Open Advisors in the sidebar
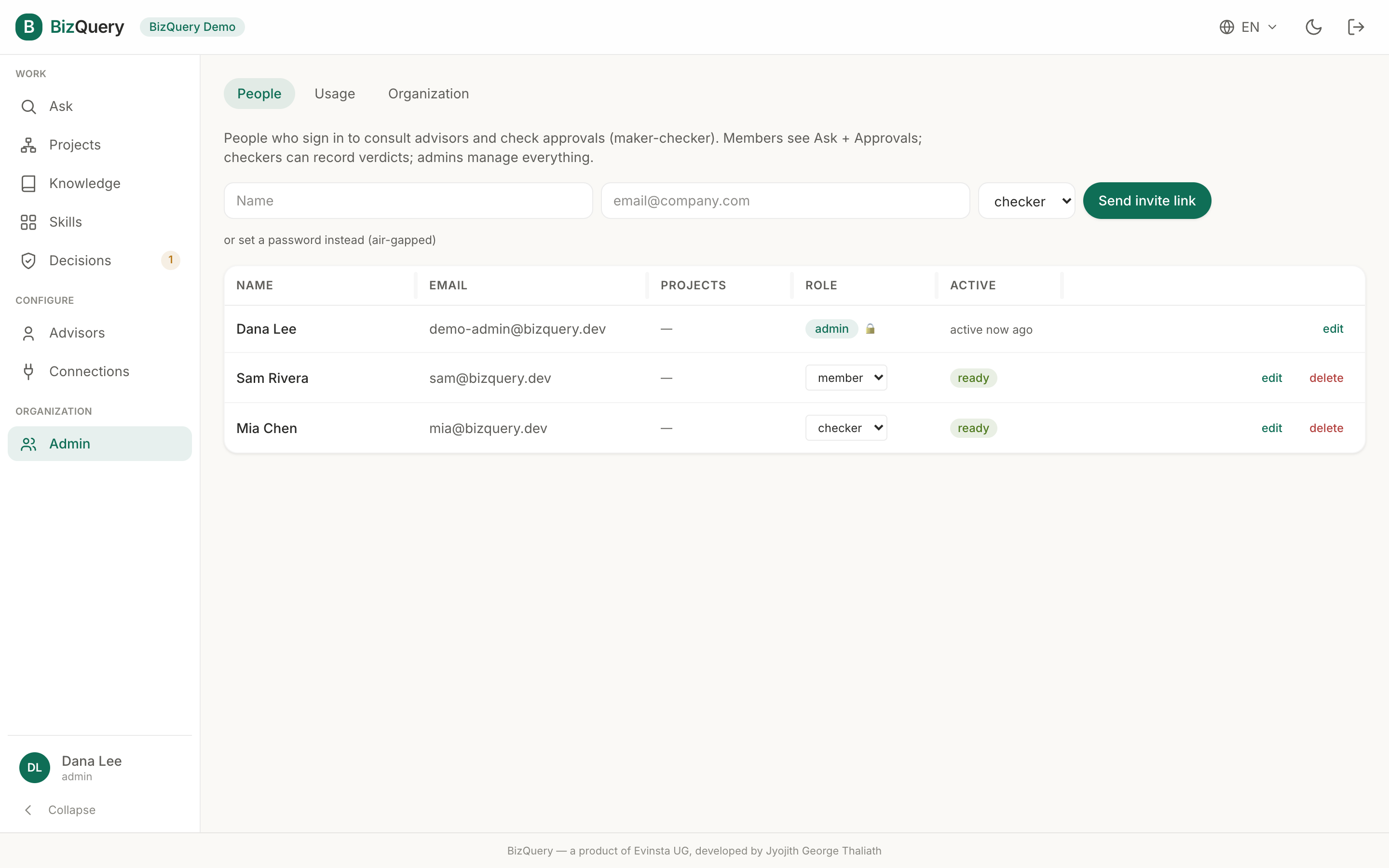Image resolution: width=1389 pixels, height=868 pixels. pos(99,334)
